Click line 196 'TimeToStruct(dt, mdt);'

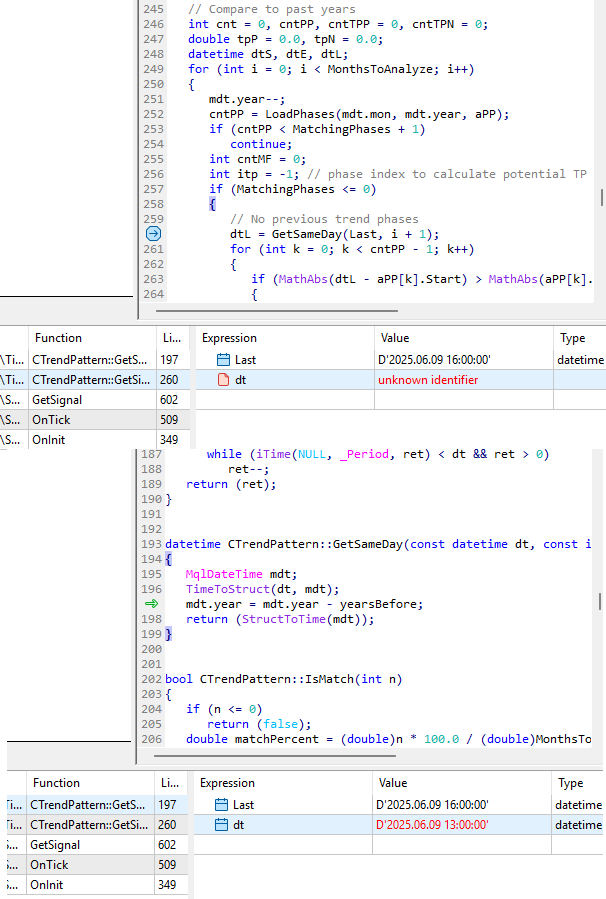click(263, 589)
